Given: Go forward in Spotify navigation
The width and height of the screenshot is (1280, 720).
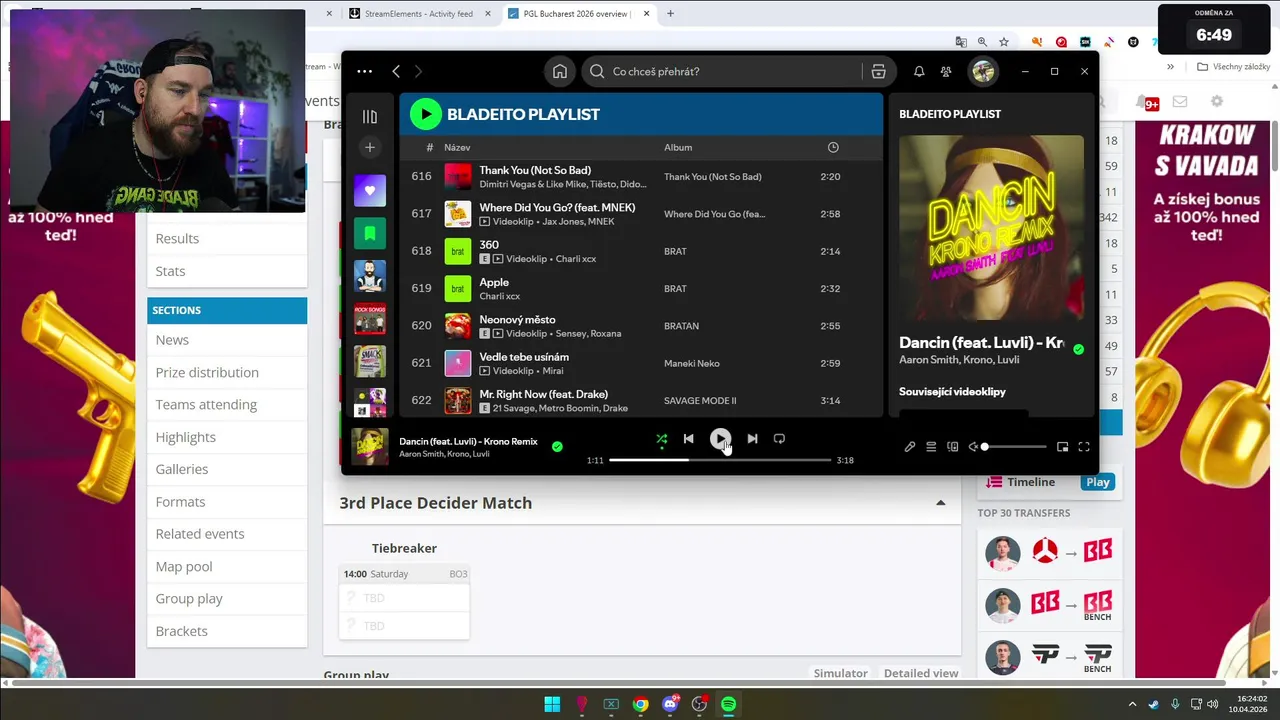Looking at the screenshot, I should (x=418, y=72).
